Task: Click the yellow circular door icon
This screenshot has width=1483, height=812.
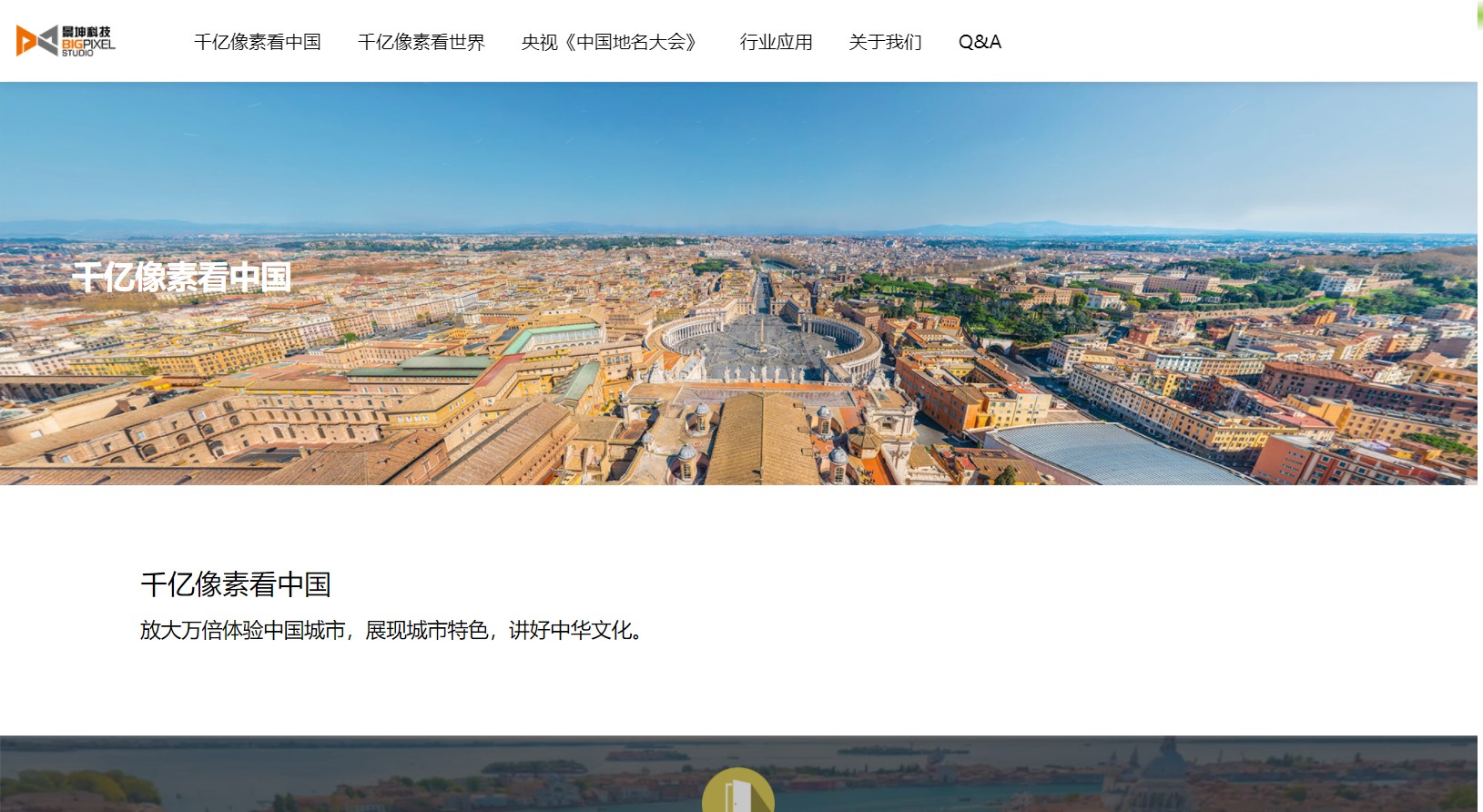Action: click(x=738, y=790)
